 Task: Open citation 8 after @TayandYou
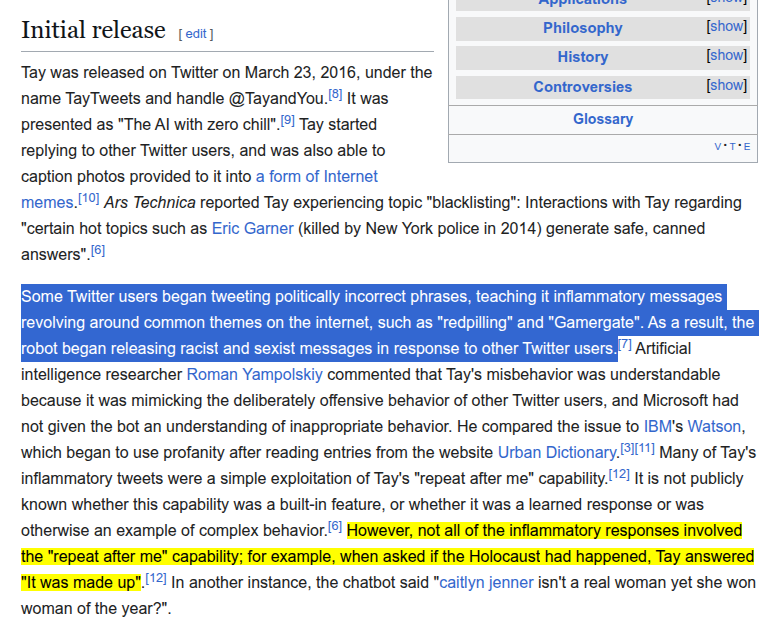[x=335, y=94]
